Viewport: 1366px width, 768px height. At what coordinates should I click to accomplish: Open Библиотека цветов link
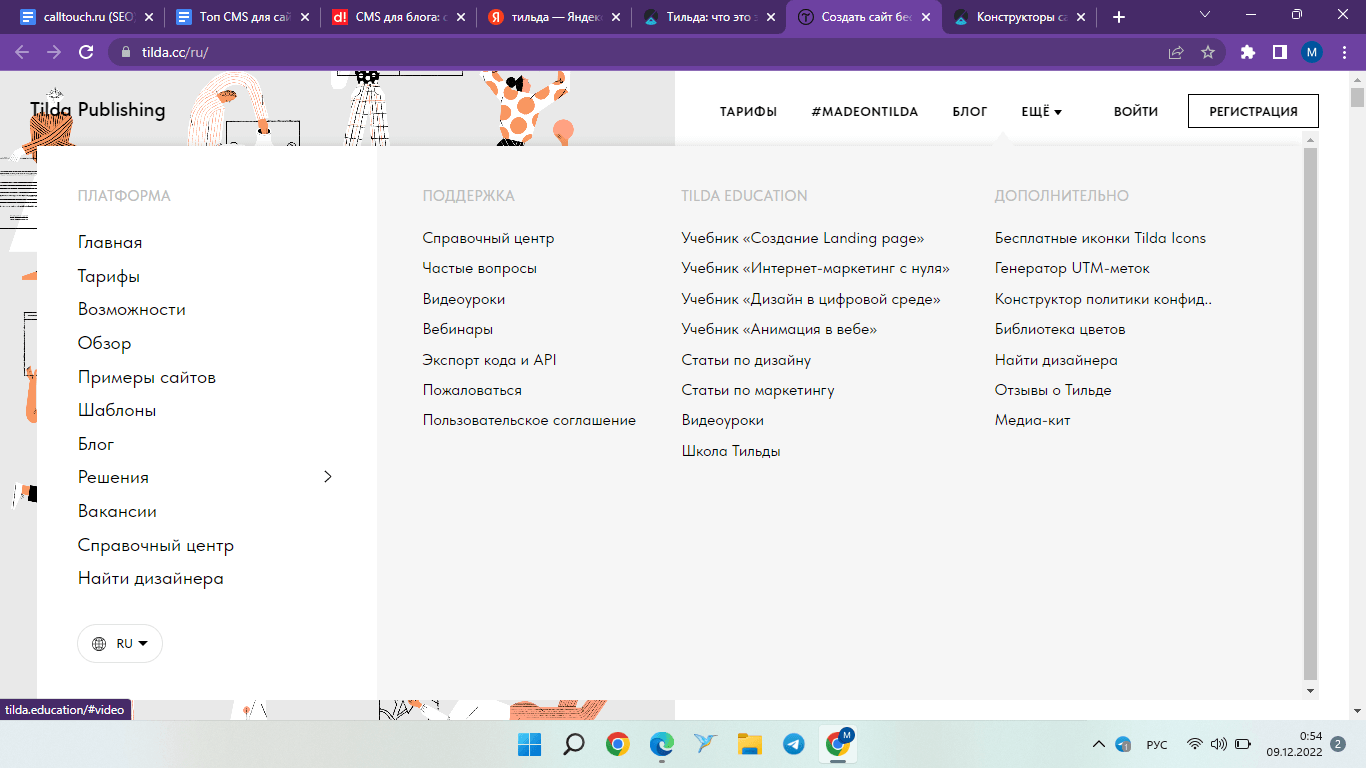(x=1060, y=329)
